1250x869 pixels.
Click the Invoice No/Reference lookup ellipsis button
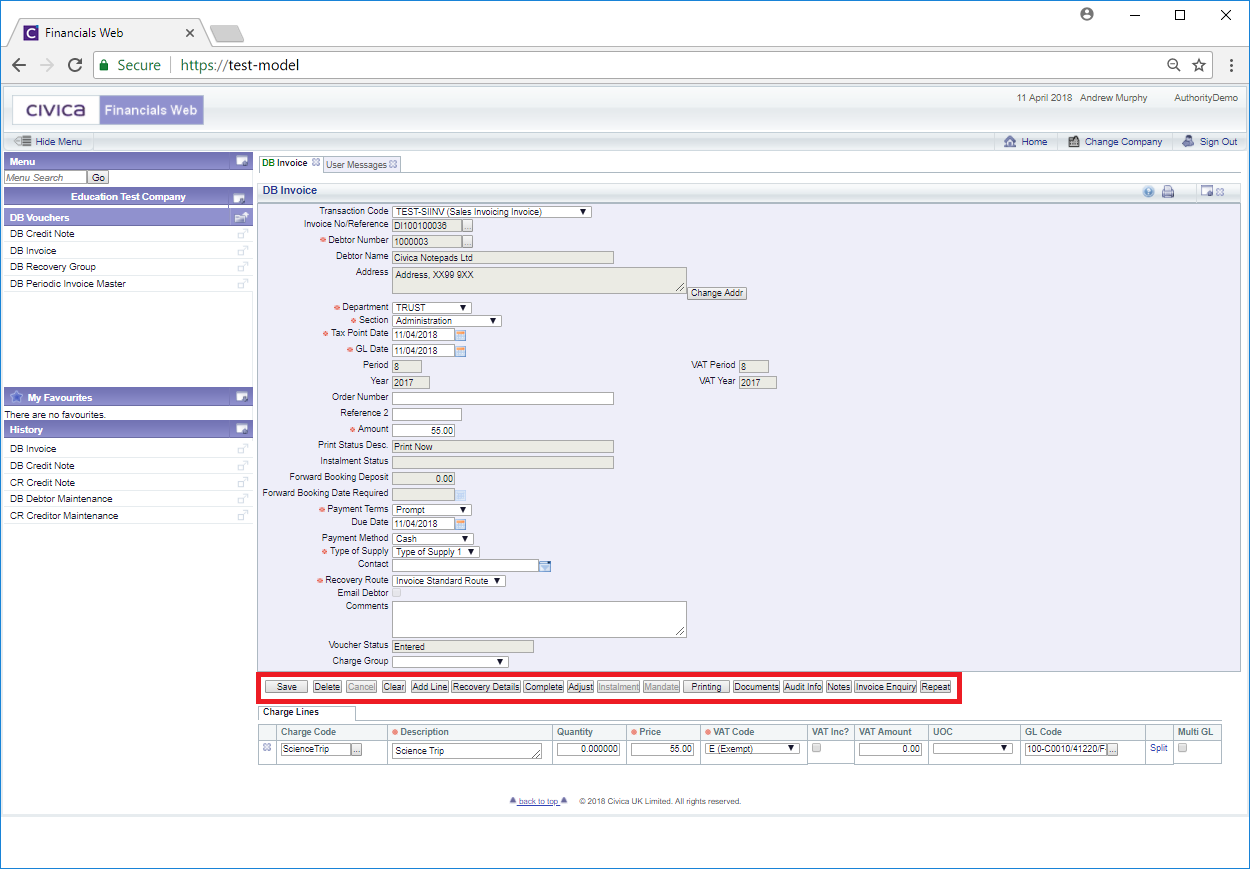pyautogui.click(x=467, y=226)
